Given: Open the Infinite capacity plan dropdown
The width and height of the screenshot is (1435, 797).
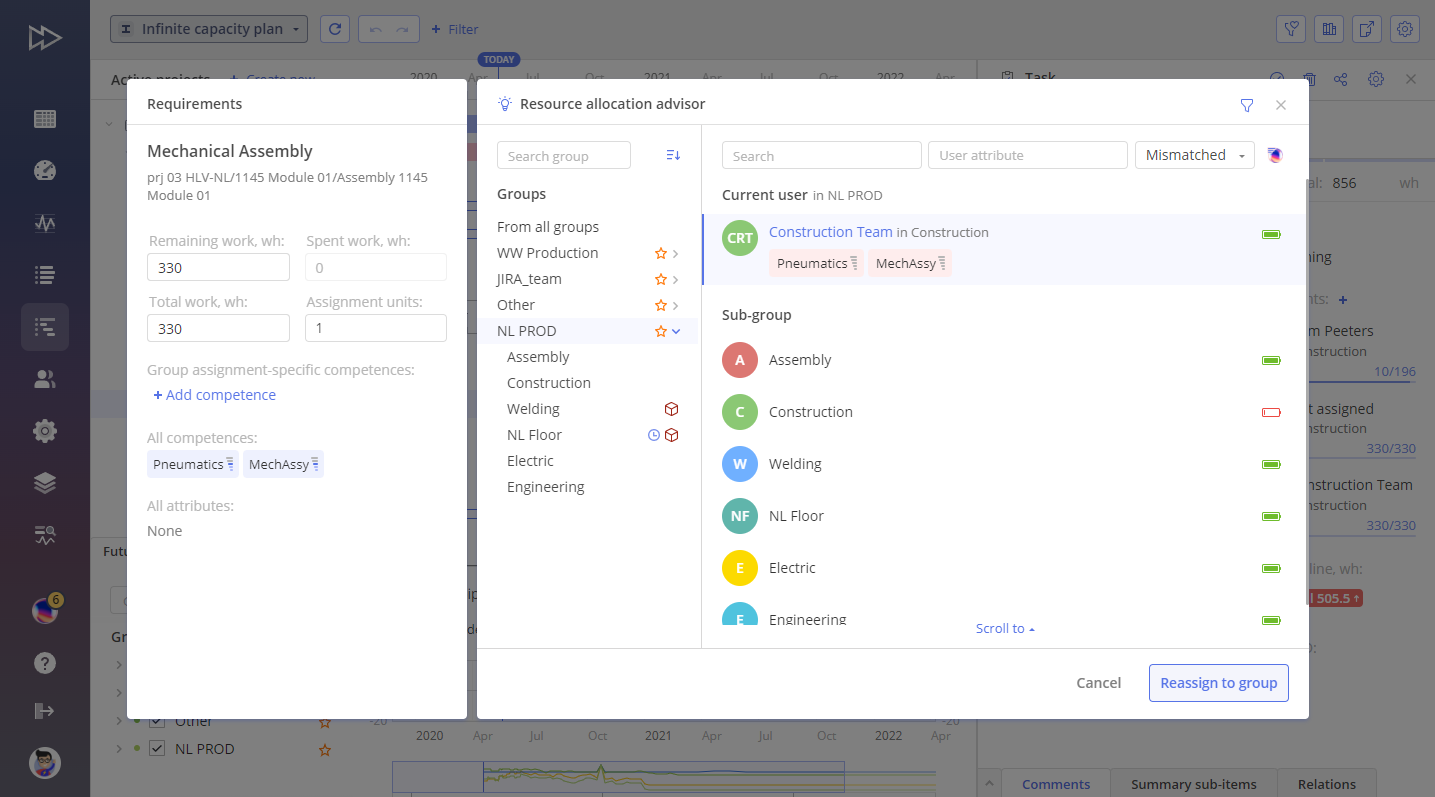Looking at the screenshot, I should click(x=209, y=29).
